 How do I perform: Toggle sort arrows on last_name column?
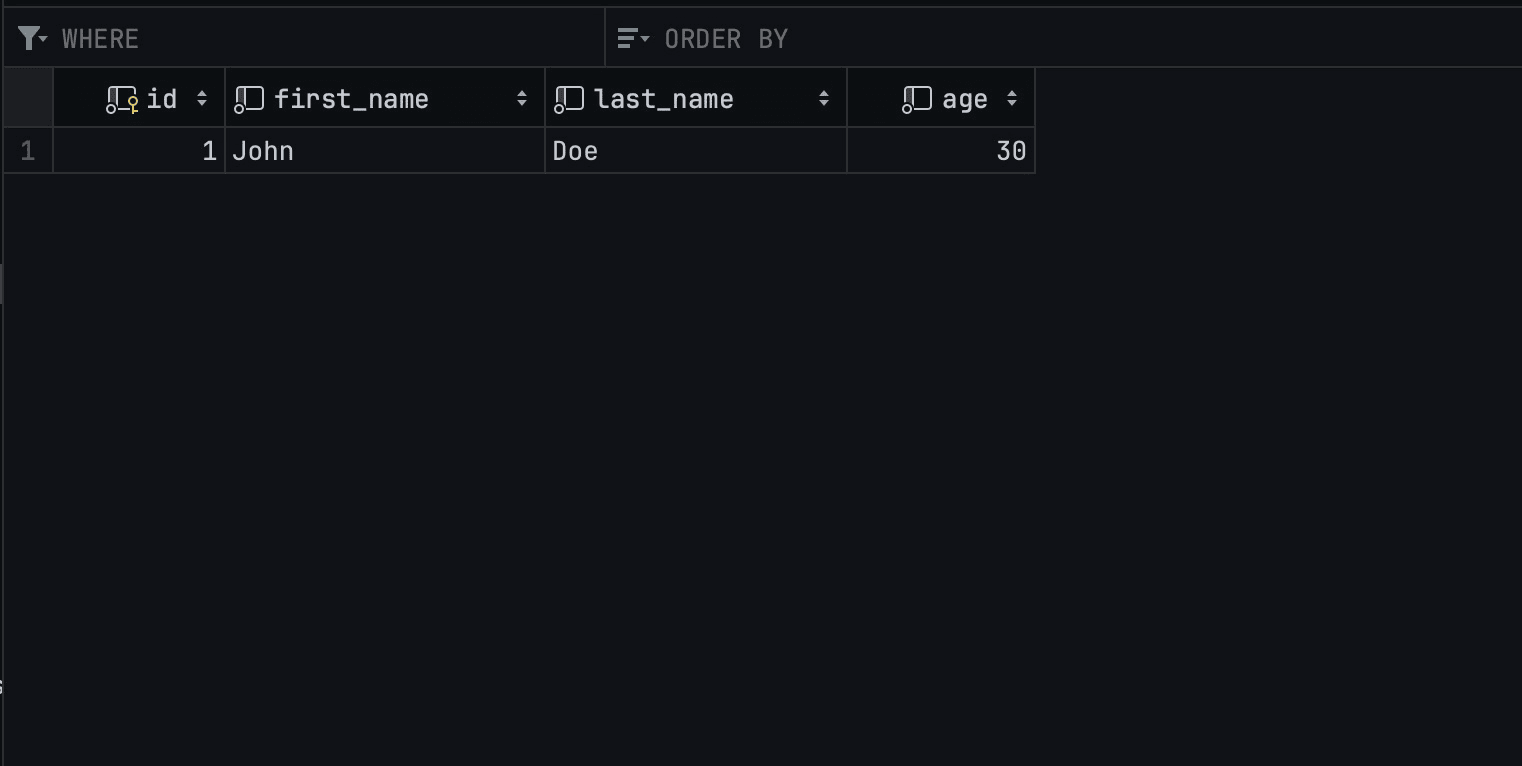(x=824, y=98)
